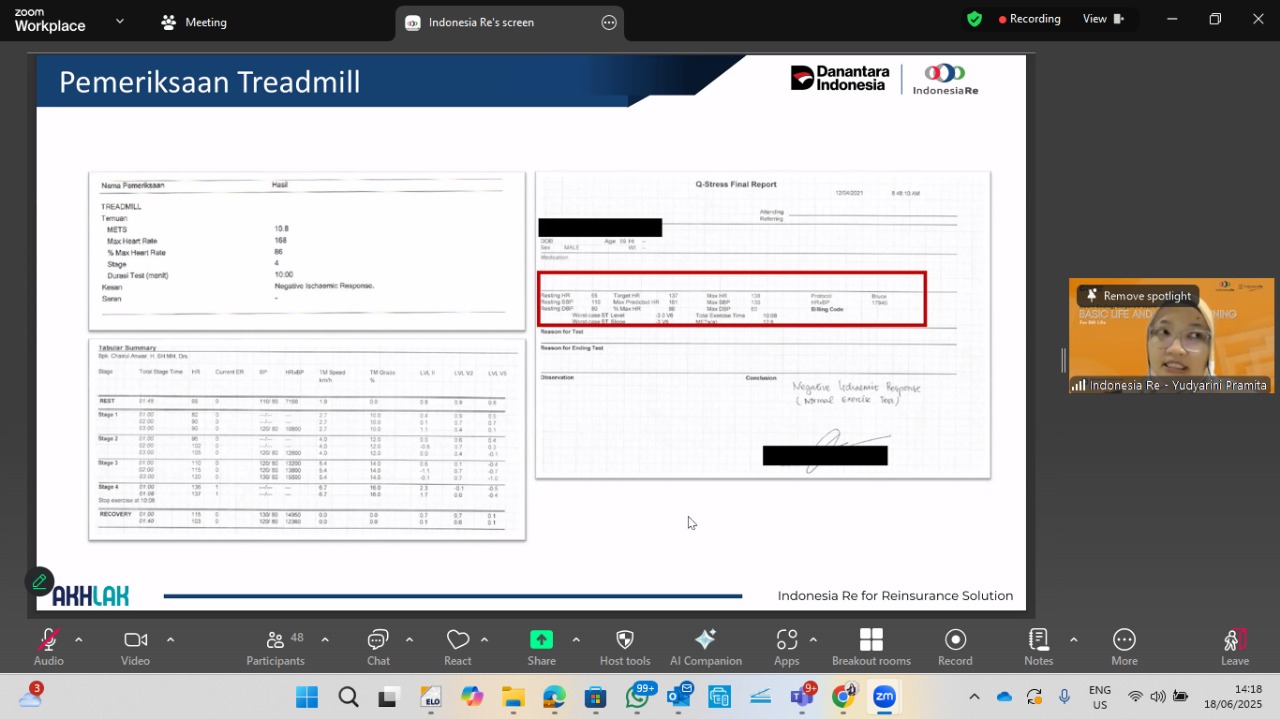1280x719 pixels.
Task: Click the Remove spotlight button
Action: [x=1138, y=296]
